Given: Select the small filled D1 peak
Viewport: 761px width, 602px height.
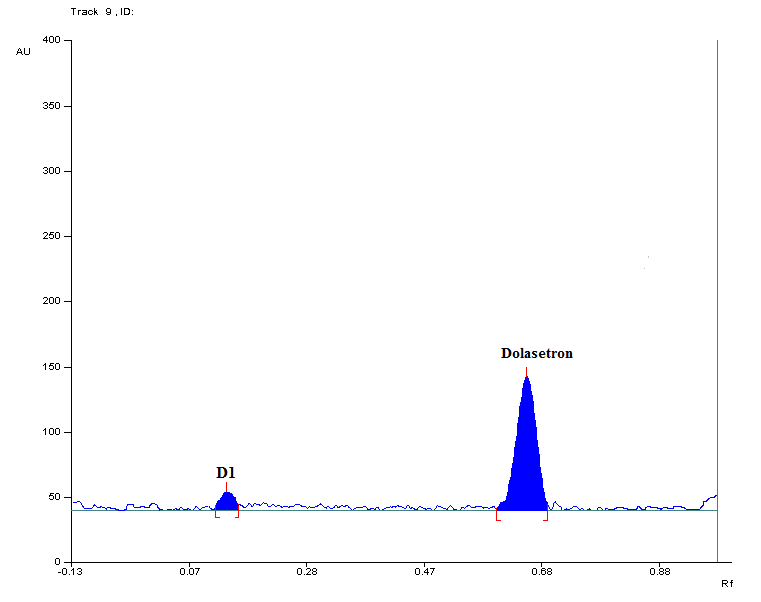Looking at the screenshot, I should pyautogui.click(x=227, y=501).
